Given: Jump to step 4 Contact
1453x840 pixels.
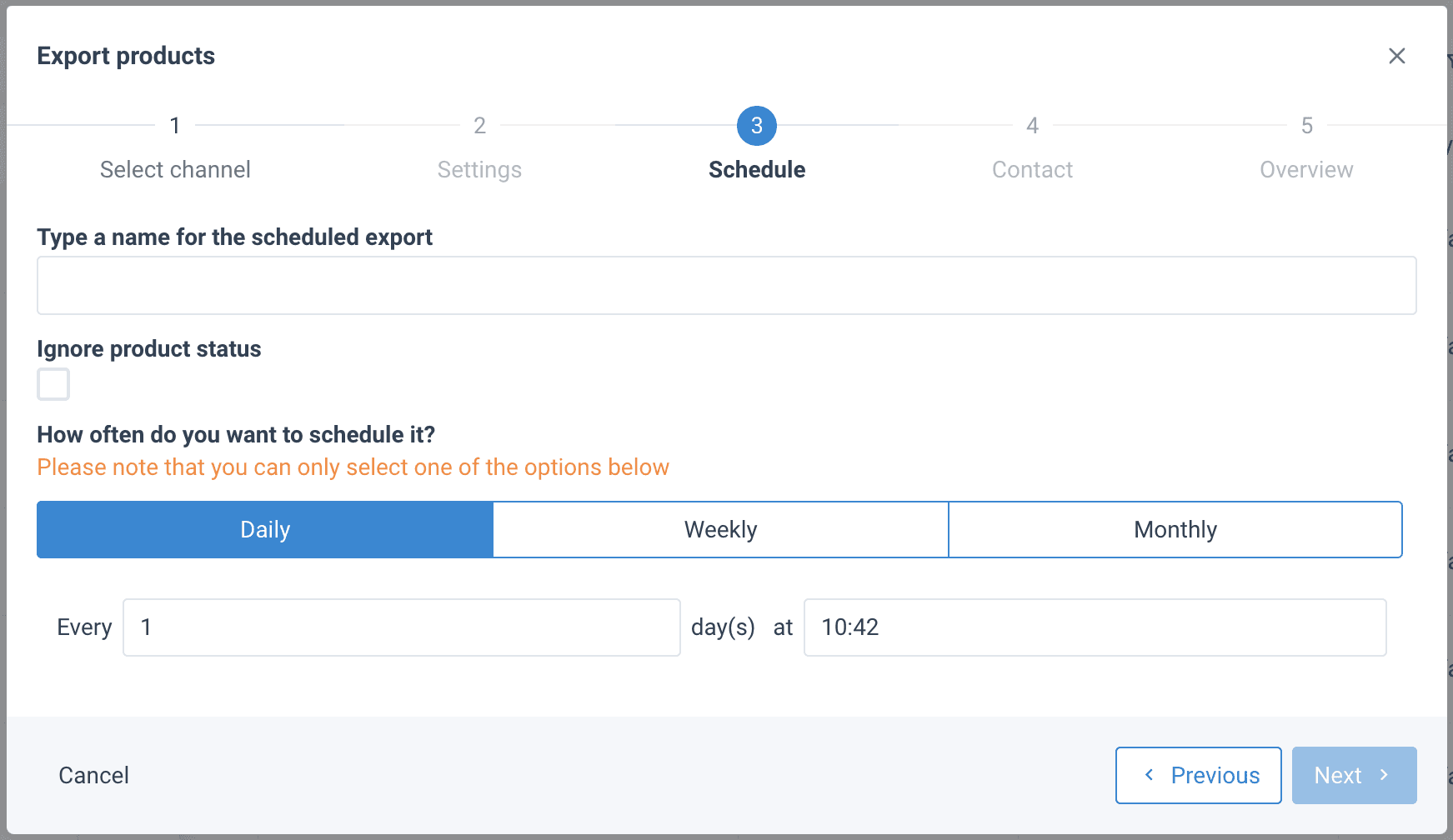Looking at the screenshot, I should coord(1032,126).
